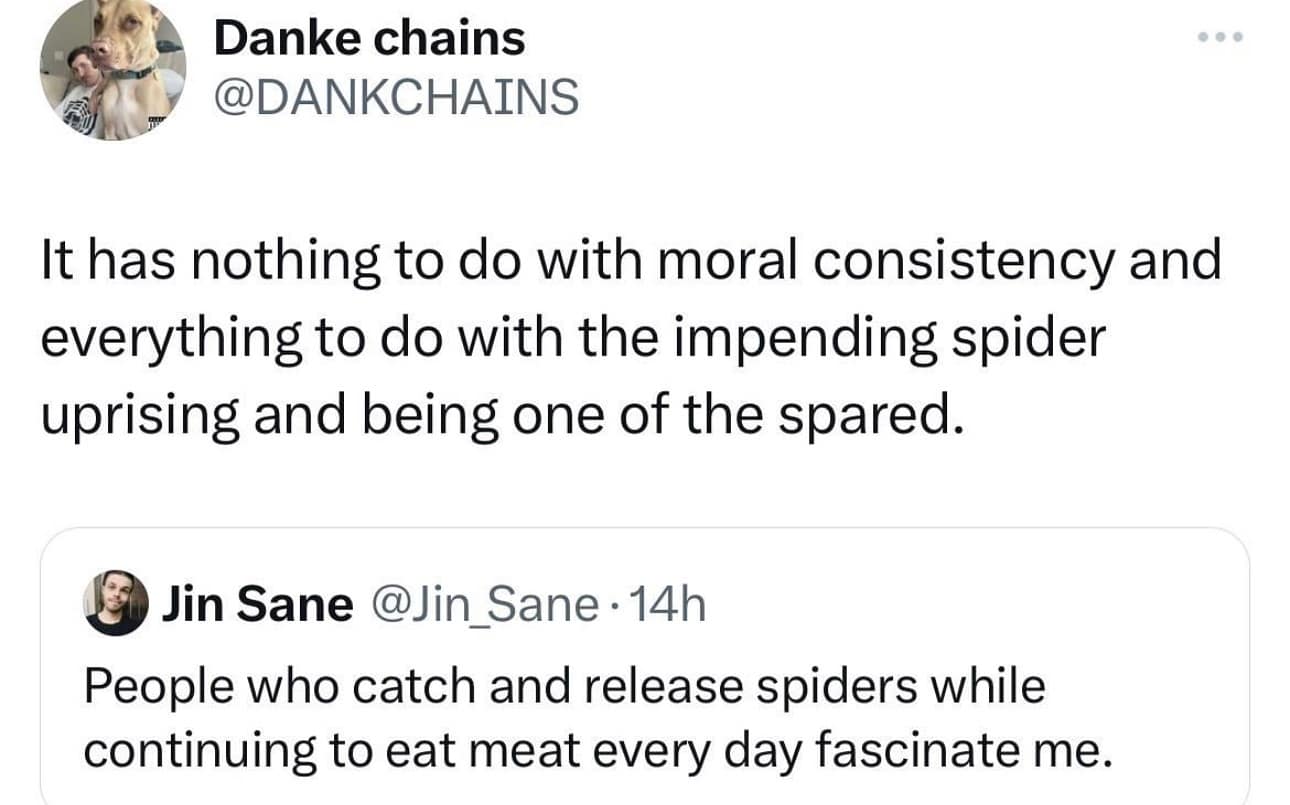Click the @Jin_Sane handle
This screenshot has width=1290, height=805.
point(482,604)
